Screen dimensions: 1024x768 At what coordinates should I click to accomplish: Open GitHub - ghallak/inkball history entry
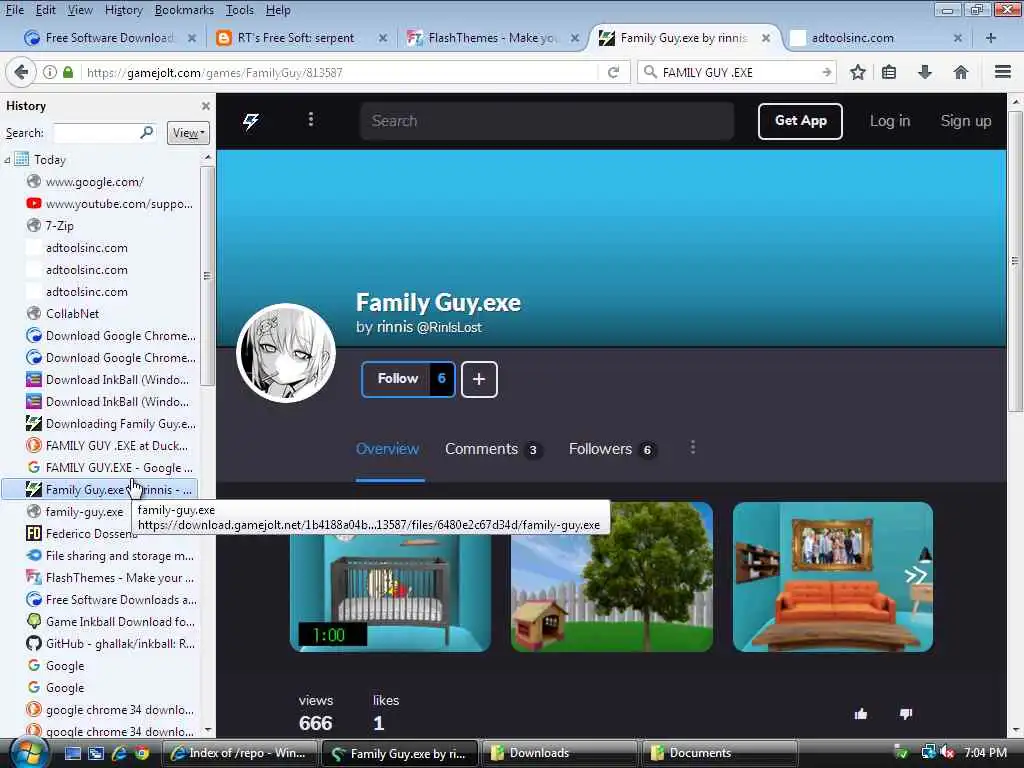point(120,644)
